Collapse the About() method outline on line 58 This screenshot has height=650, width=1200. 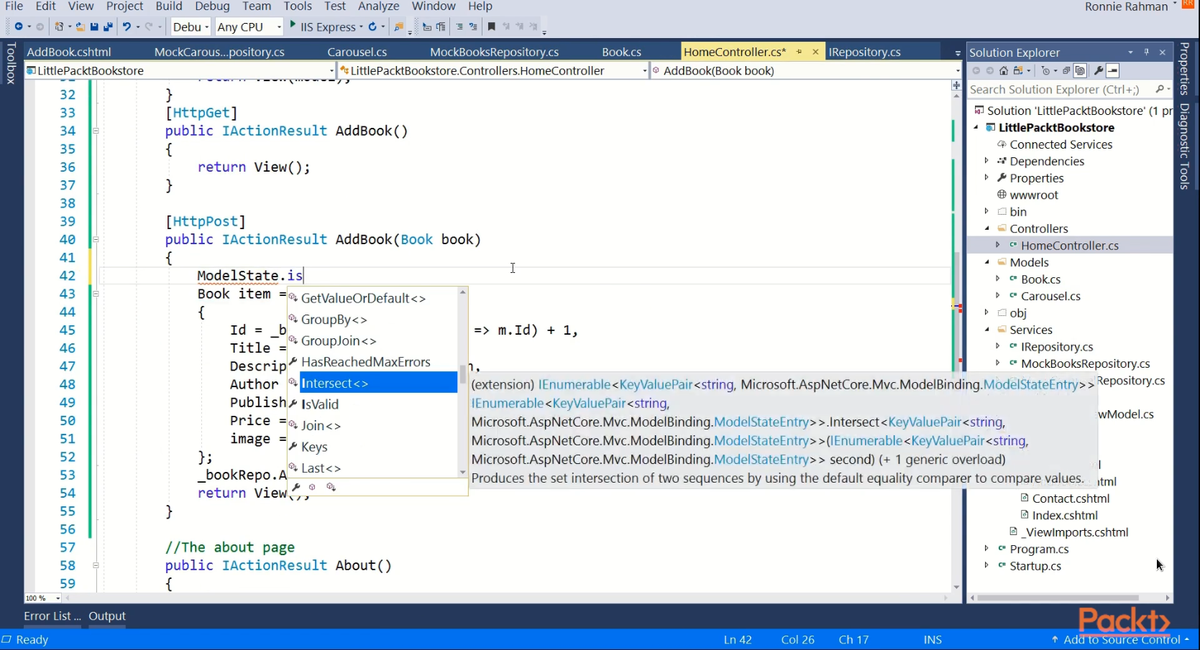pos(96,565)
